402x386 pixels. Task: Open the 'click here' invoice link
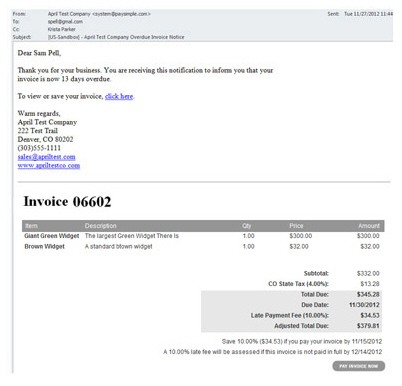click(x=119, y=96)
